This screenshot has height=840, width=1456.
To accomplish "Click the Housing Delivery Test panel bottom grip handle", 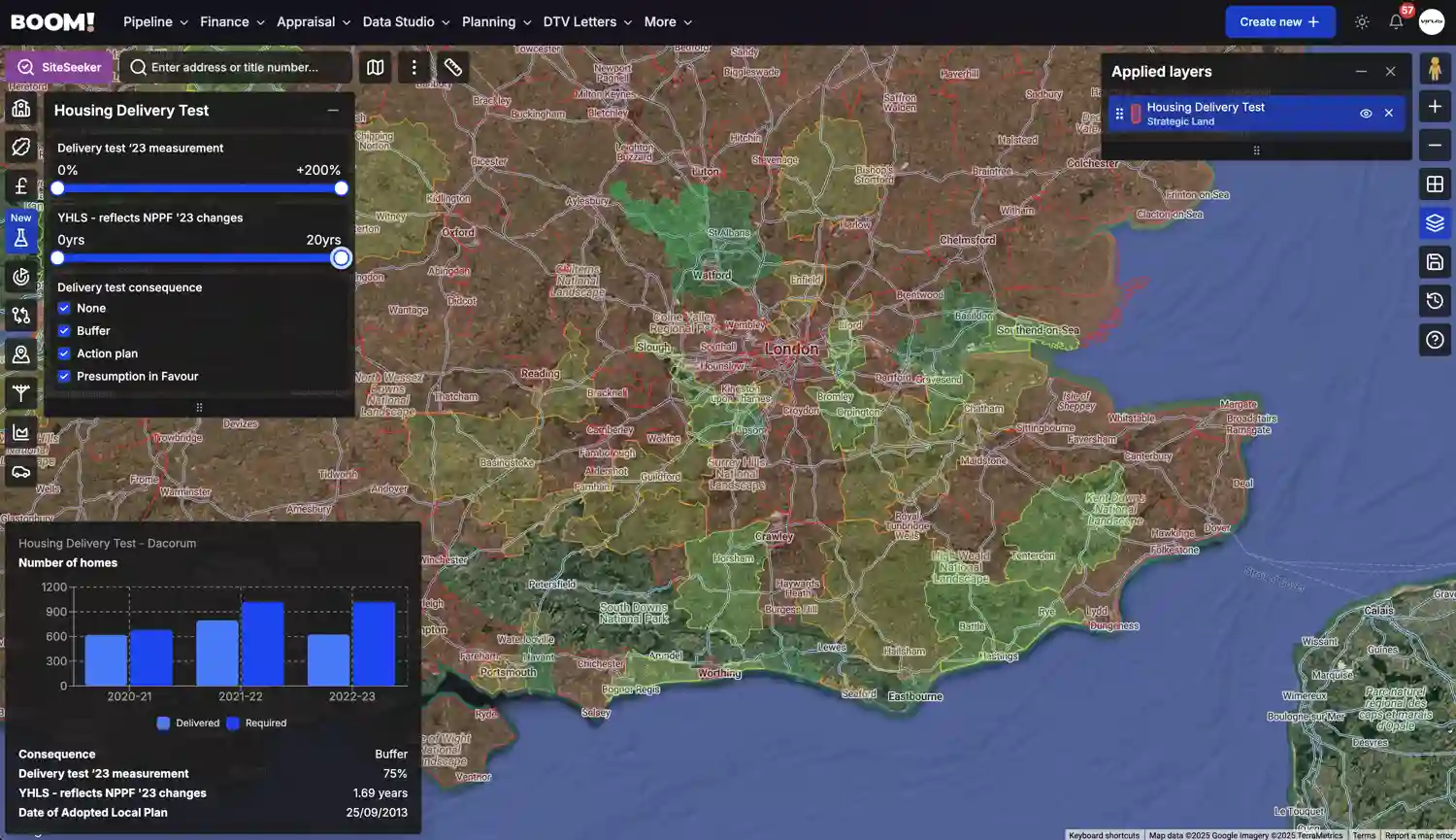I will click(x=199, y=408).
